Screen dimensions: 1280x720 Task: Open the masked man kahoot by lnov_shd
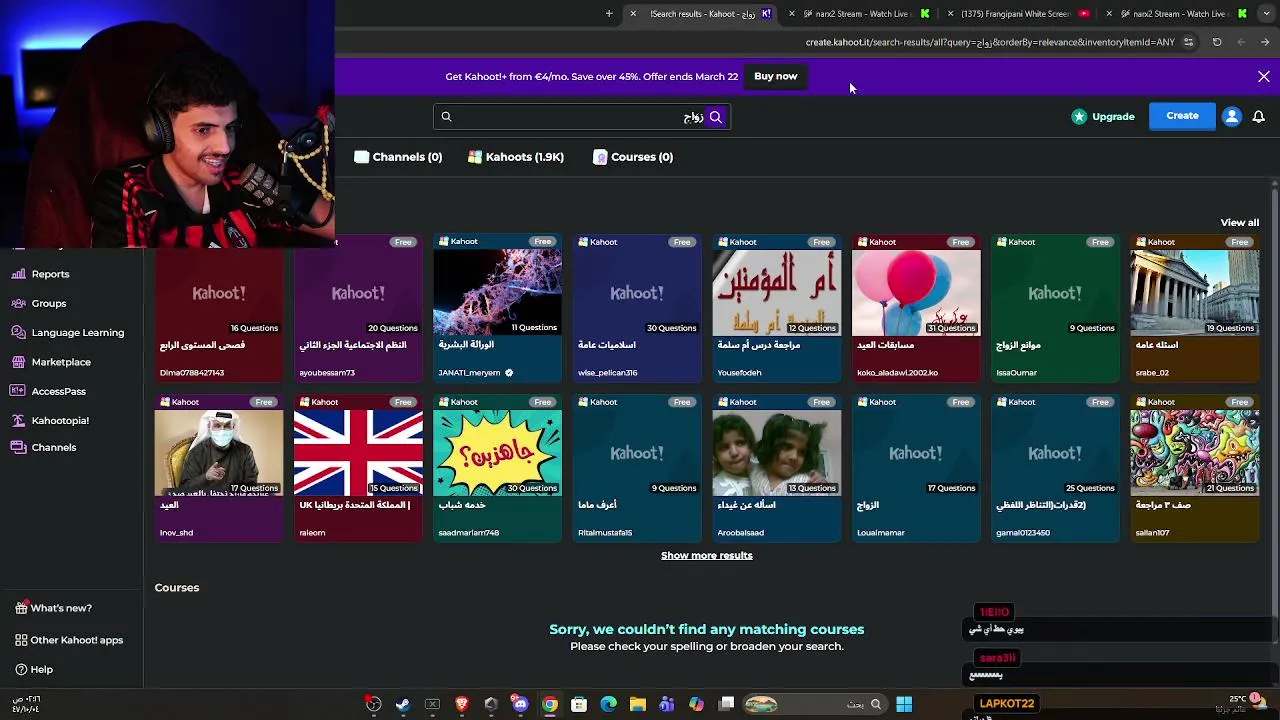(x=218, y=468)
